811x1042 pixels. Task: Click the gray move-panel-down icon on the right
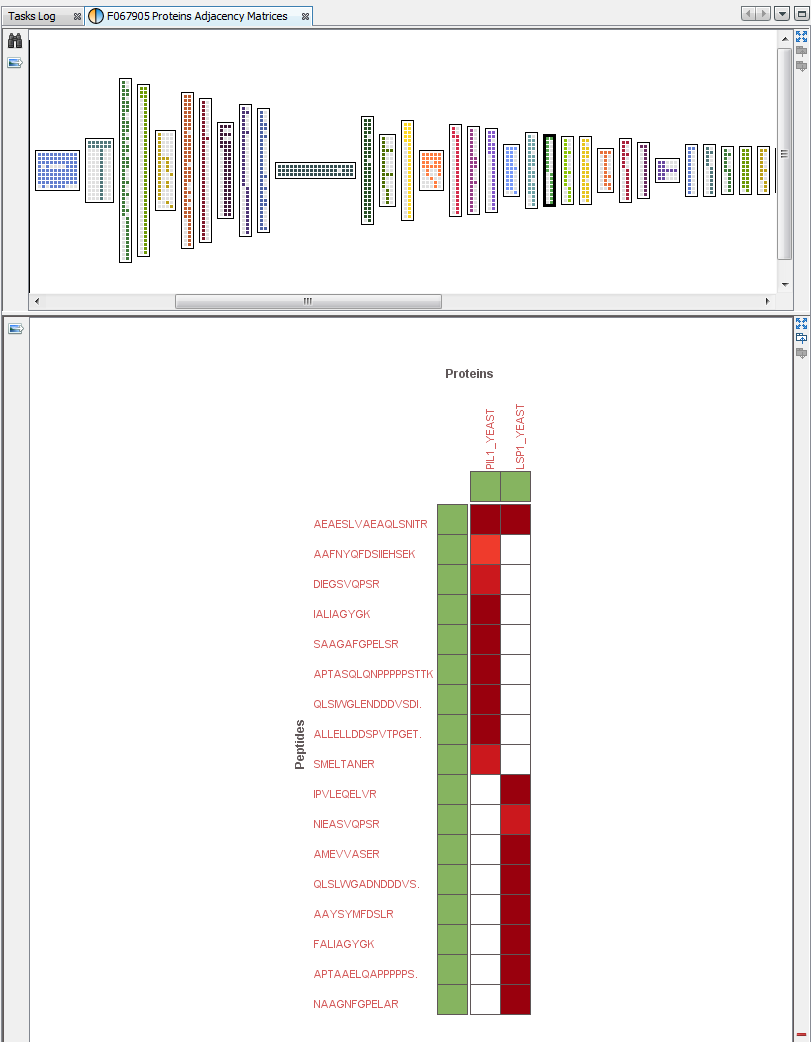pos(802,67)
